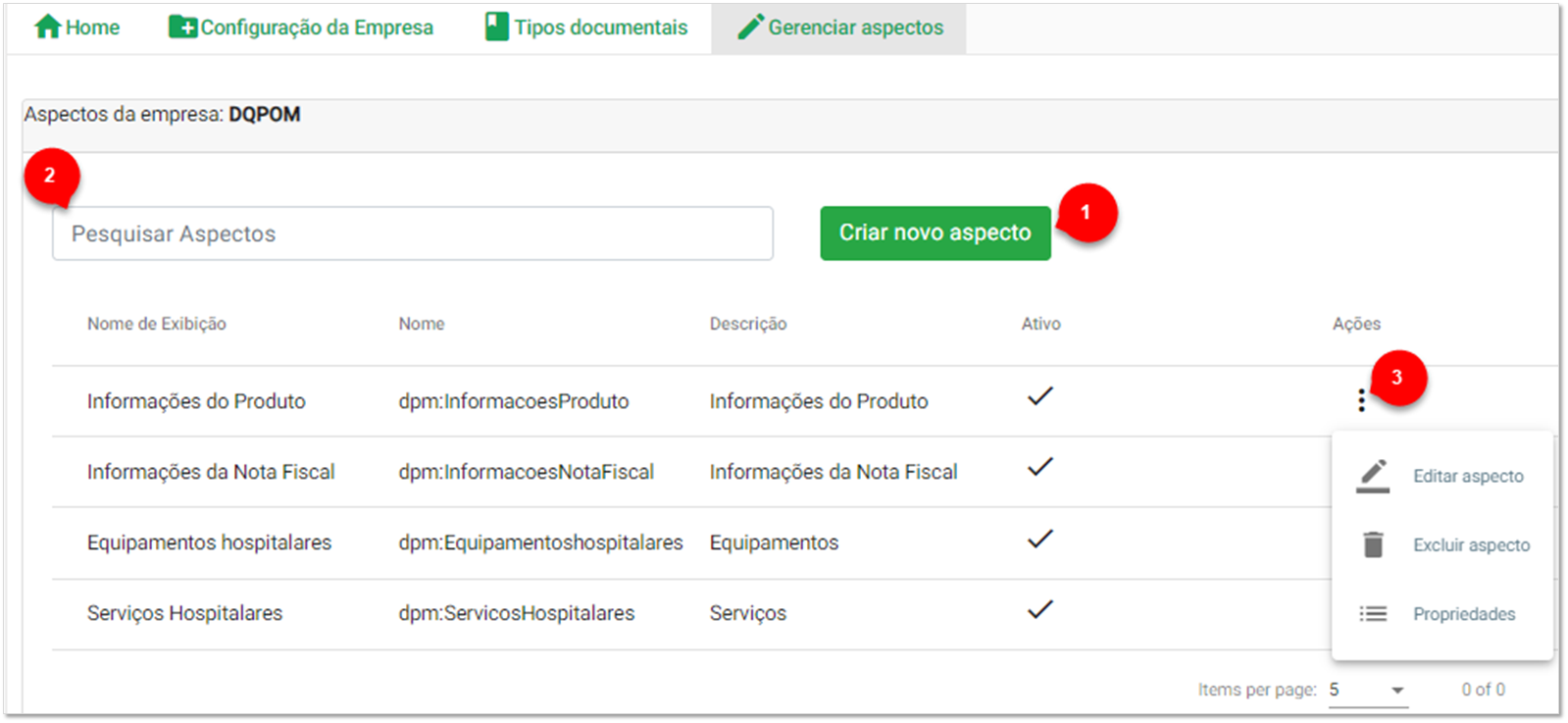
Task: Click the Descrição column header
Action: [x=748, y=324]
